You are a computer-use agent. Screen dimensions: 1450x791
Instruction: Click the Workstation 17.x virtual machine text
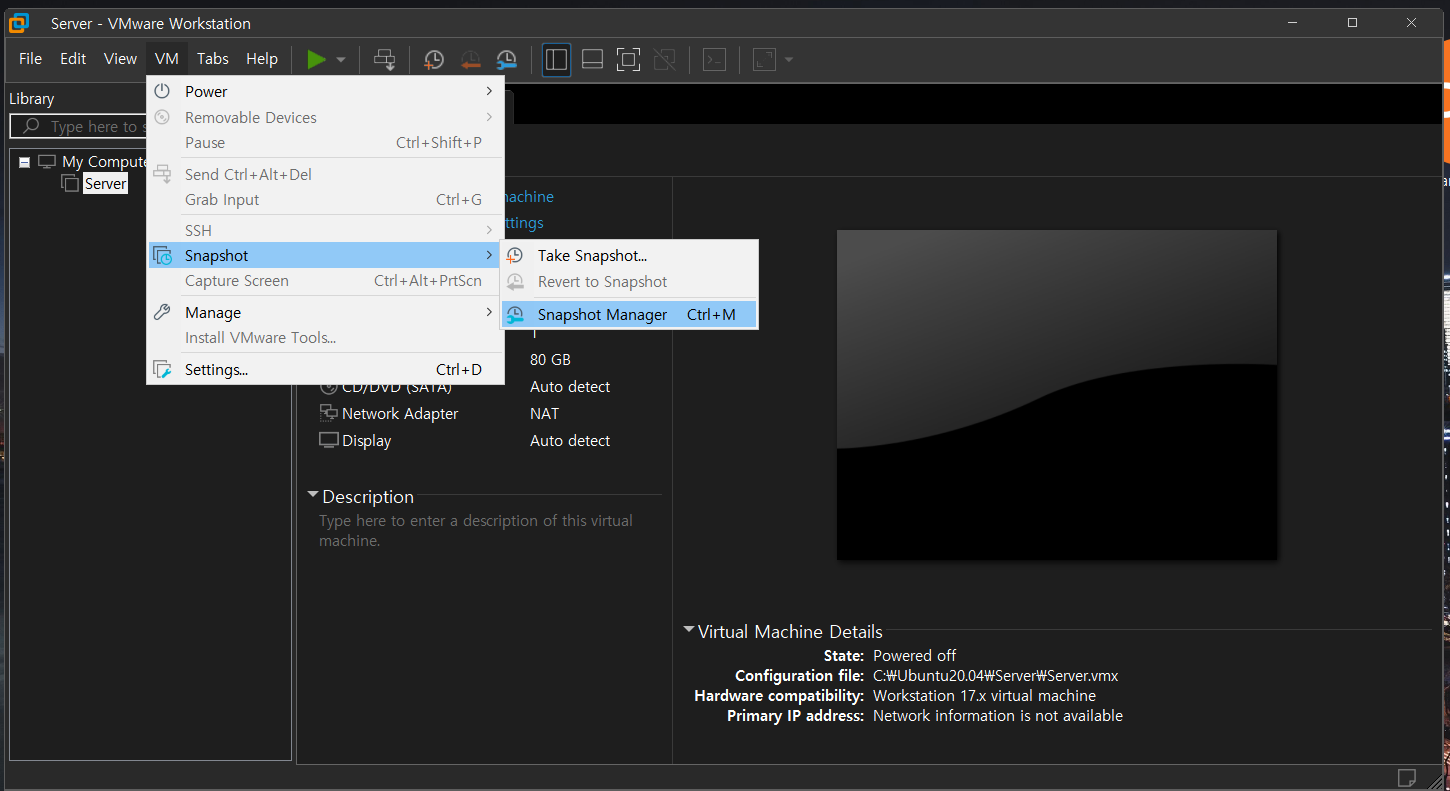pos(984,696)
